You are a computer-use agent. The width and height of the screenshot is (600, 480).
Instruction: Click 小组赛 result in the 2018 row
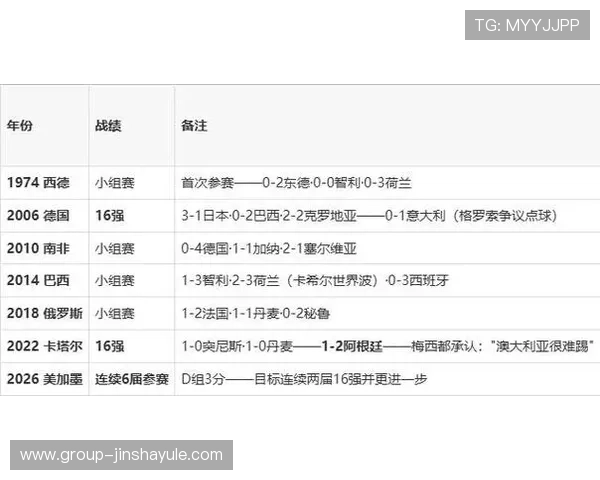[x=115, y=313]
